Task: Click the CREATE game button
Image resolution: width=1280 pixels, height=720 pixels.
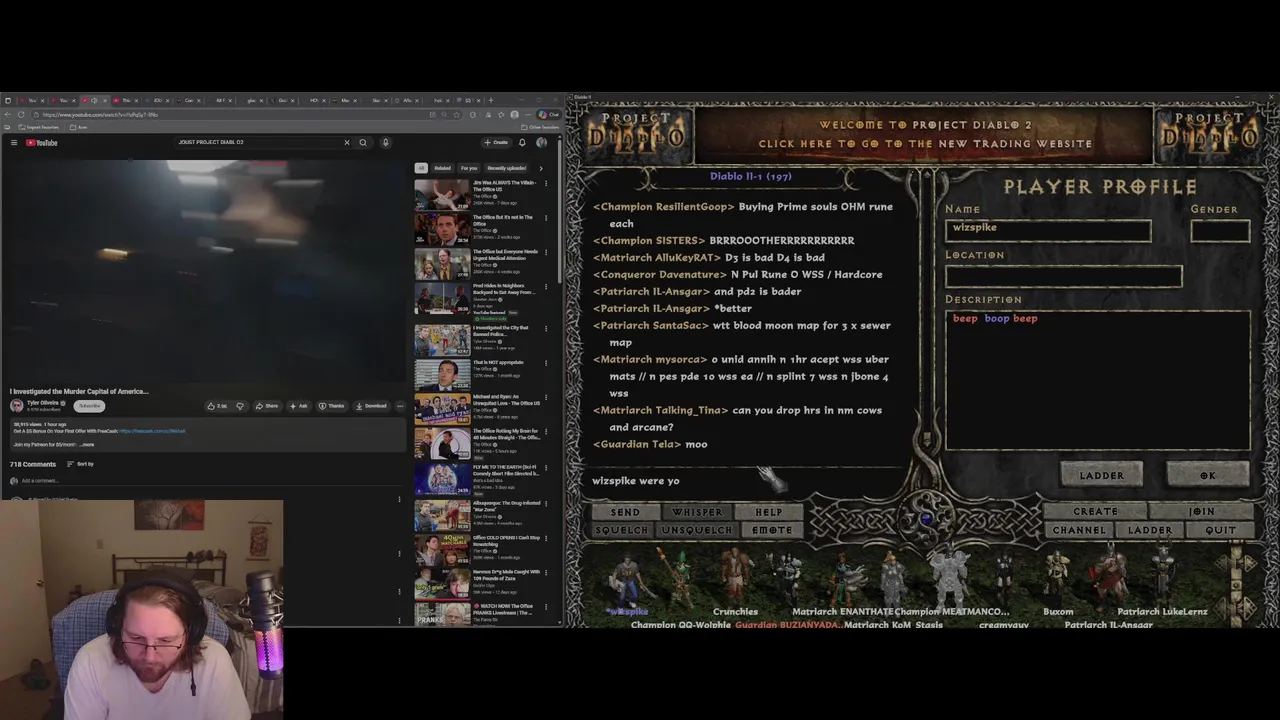Action: click(x=1096, y=512)
